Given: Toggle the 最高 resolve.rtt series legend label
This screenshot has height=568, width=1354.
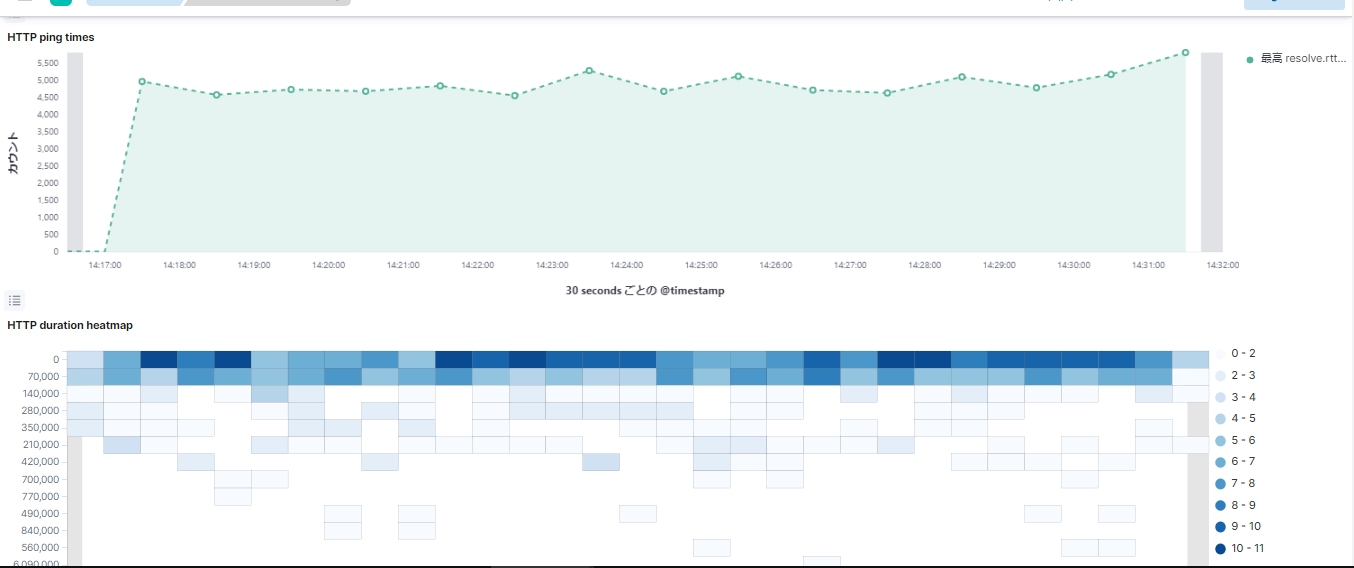Looking at the screenshot, I should [1303, 59].
